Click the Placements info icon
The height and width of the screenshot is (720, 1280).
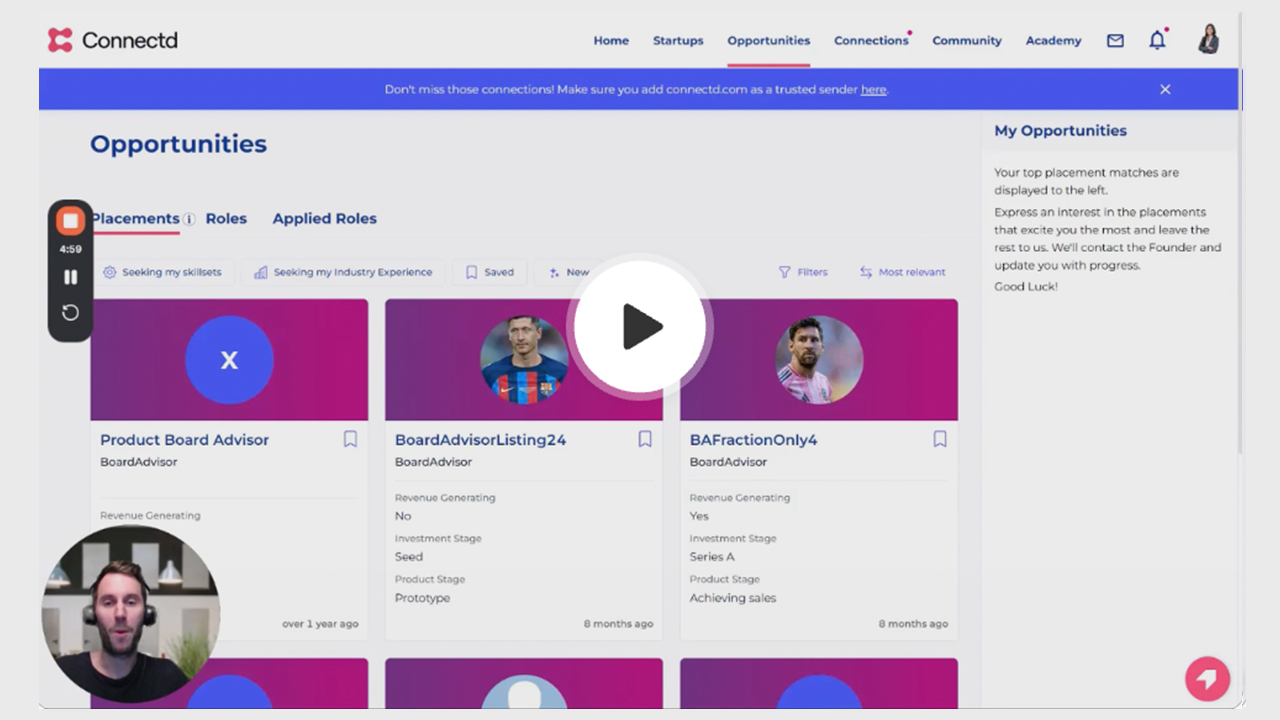[x=189, y=219]
